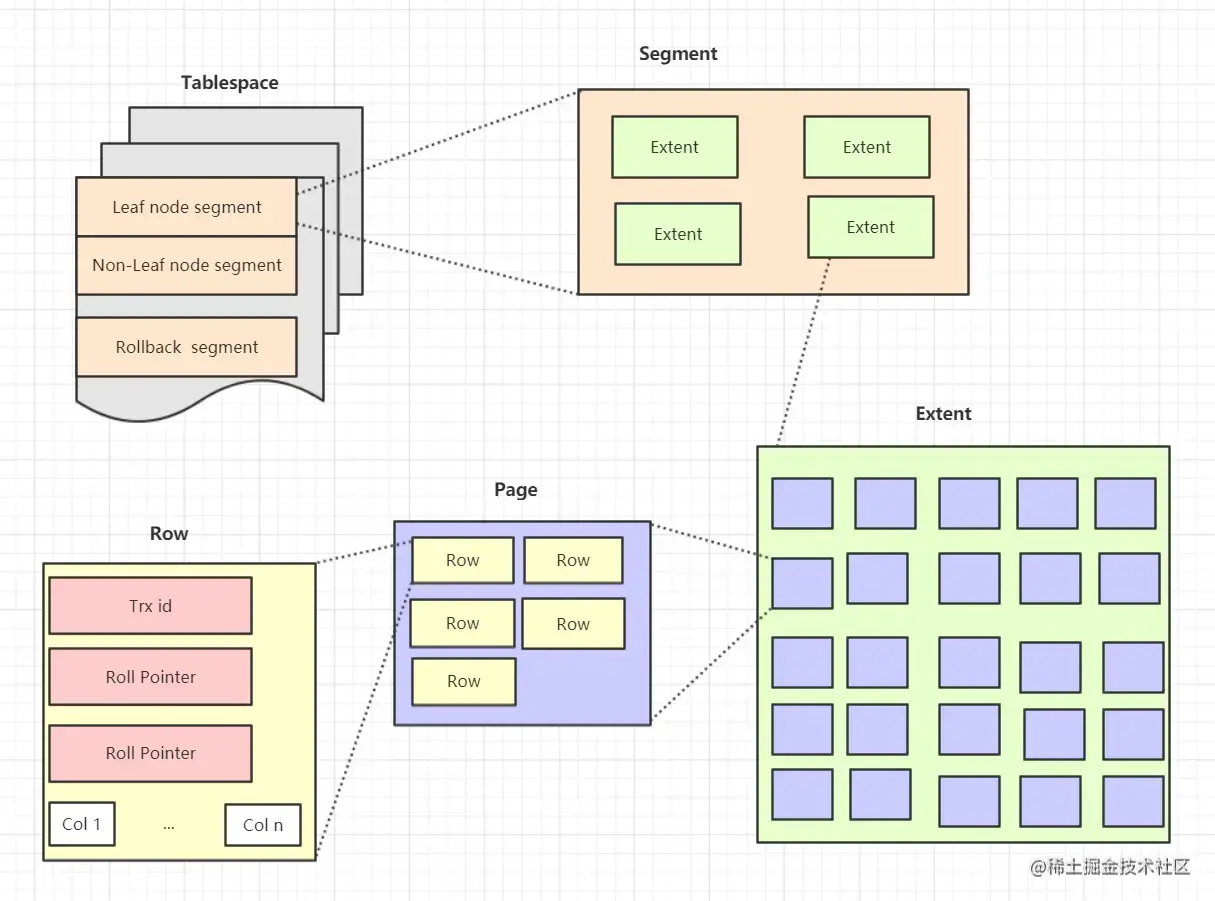The width and height of the screenshot is (1215, 901).
Task: Select the "Col n" box
Action: pyautogui.click(x=263, y=825)
